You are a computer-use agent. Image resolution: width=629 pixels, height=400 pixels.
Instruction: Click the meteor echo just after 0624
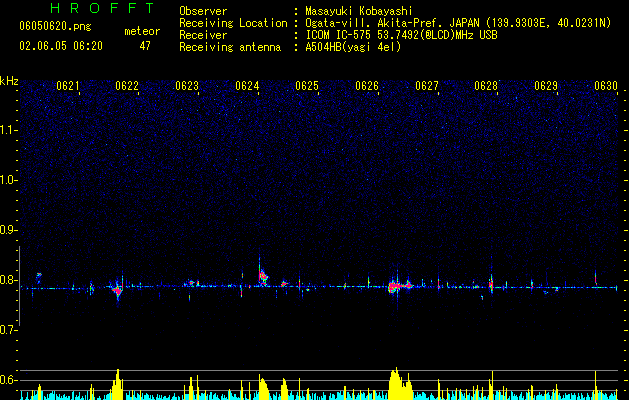tap(263, 277)
